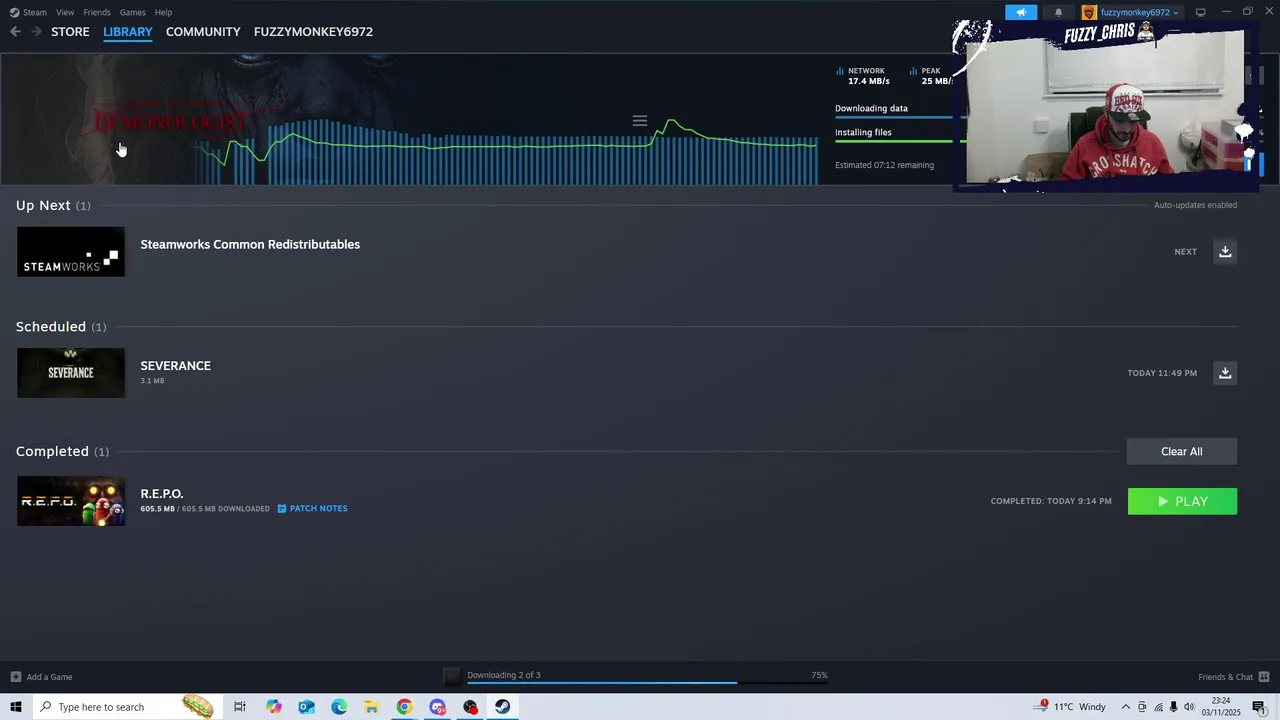Viewport: 1280px width, 720px height.
Task: Click the Up Next section header
Action: [x=53, y=205]
